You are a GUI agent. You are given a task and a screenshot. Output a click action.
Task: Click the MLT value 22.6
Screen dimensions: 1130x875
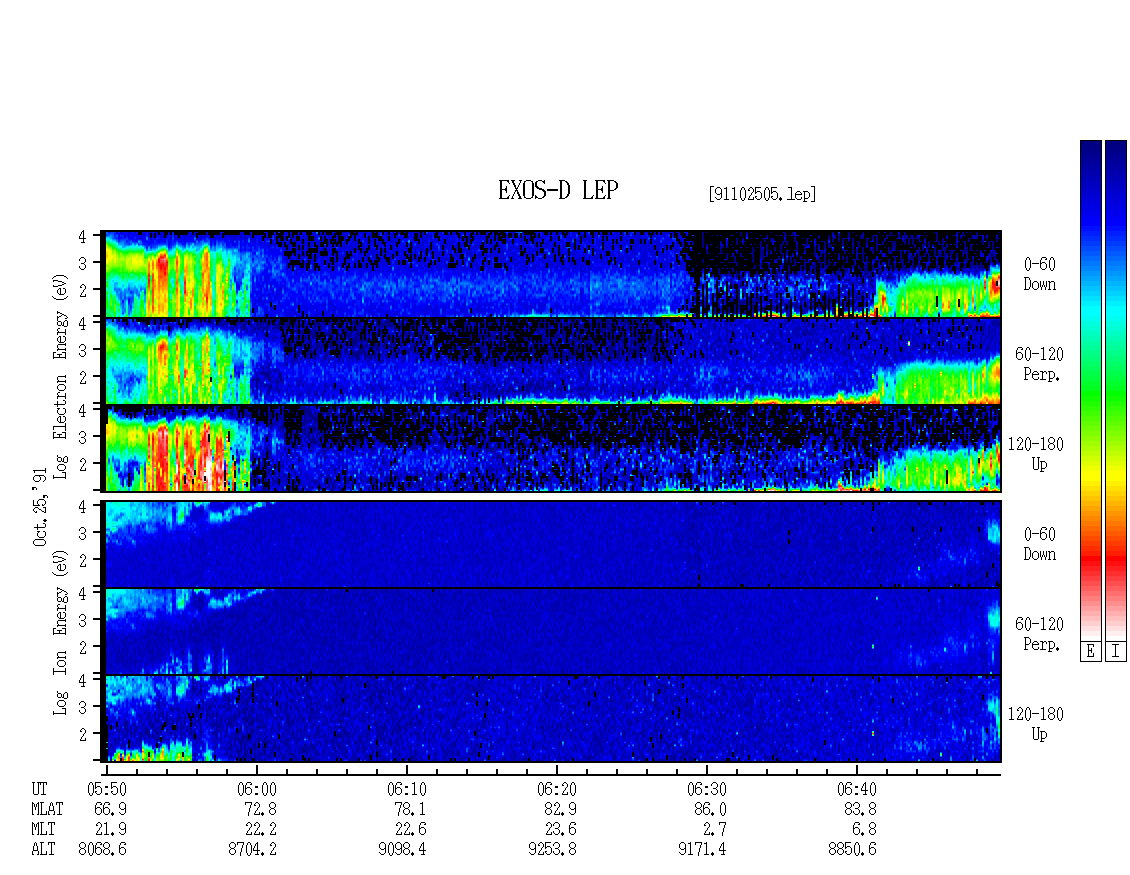[410, 829]
